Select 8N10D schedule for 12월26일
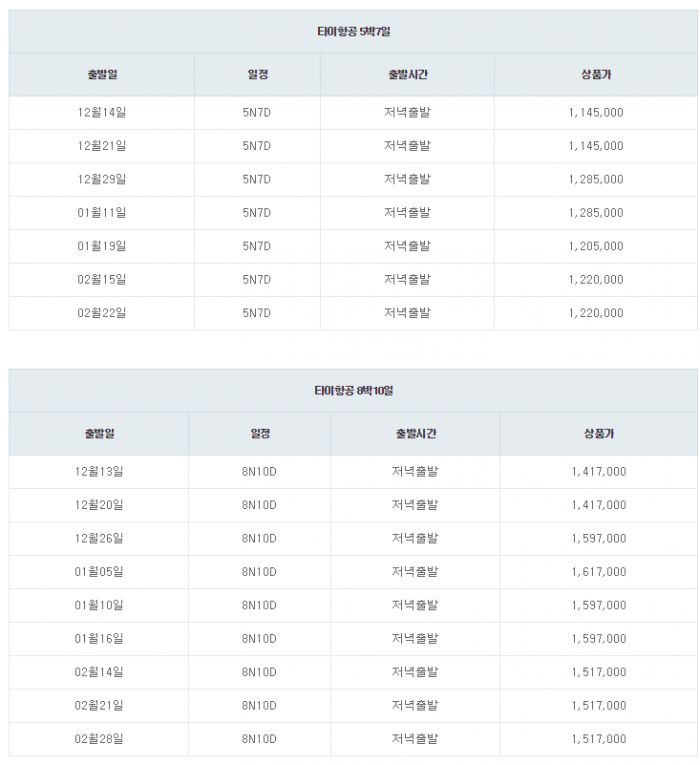700x765 pixels. click(x=259, y=539)
